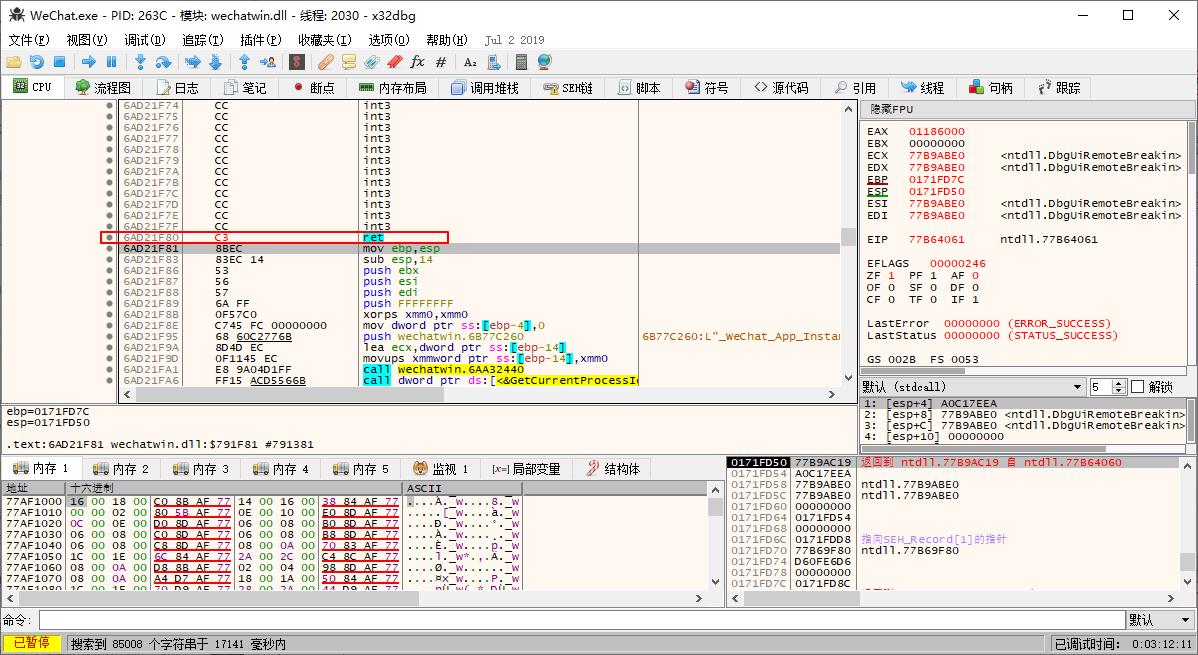Open the 默认 dropdown beside command bar
Image resolution: width=1198 pixels, height=655 pixels.
coord(1160,620)
